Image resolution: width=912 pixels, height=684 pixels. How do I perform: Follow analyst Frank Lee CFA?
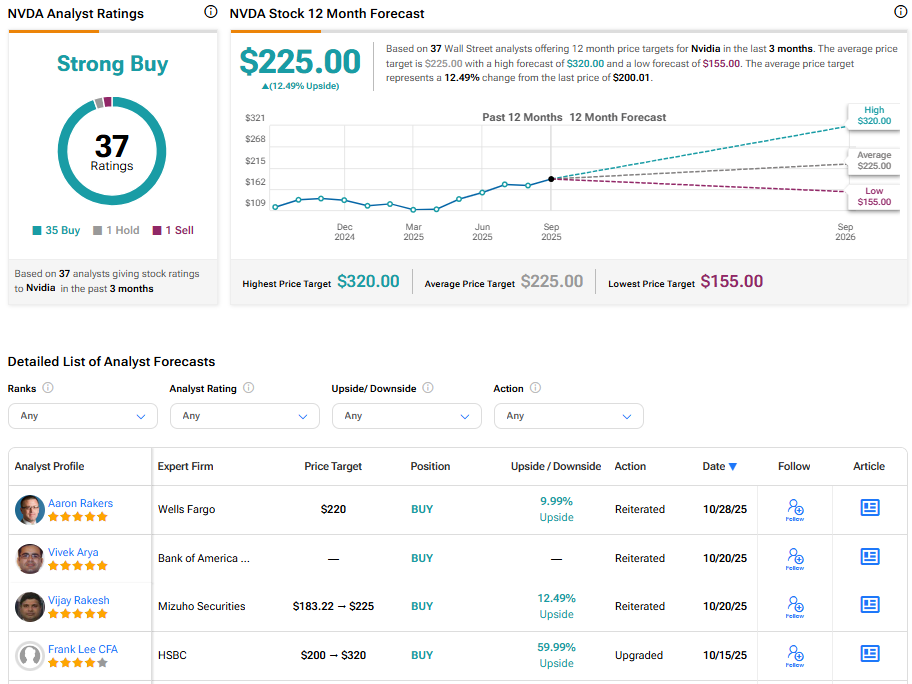tap(794, 655)
